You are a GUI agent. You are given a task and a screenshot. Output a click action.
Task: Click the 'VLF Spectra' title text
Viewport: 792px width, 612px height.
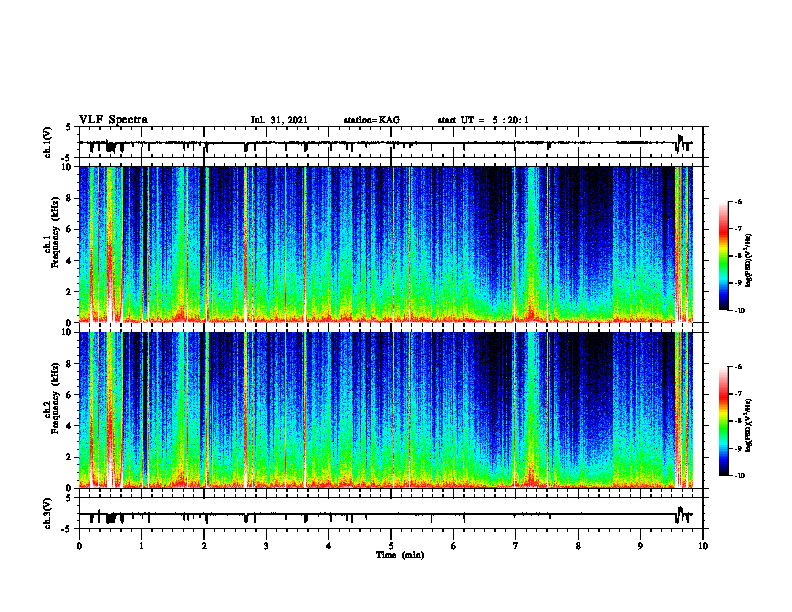click(x=113, y=120)
